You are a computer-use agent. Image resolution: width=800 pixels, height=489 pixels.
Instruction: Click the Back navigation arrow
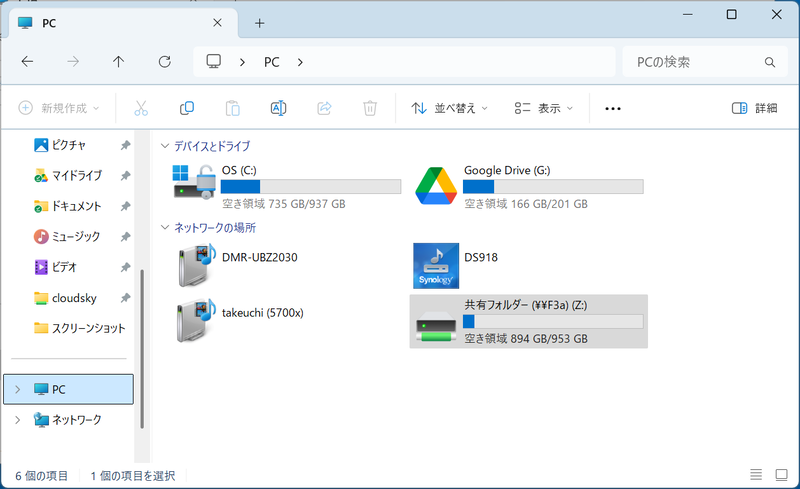[x=27, y=62]
